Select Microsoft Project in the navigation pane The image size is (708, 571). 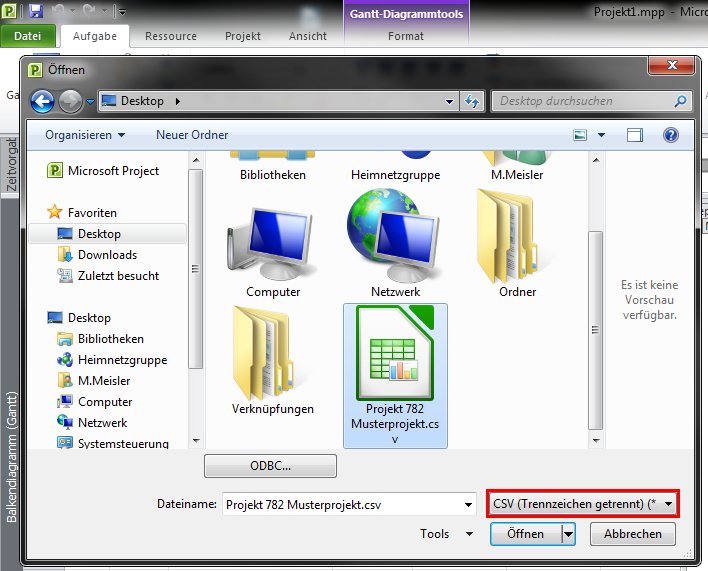(113, 171)
